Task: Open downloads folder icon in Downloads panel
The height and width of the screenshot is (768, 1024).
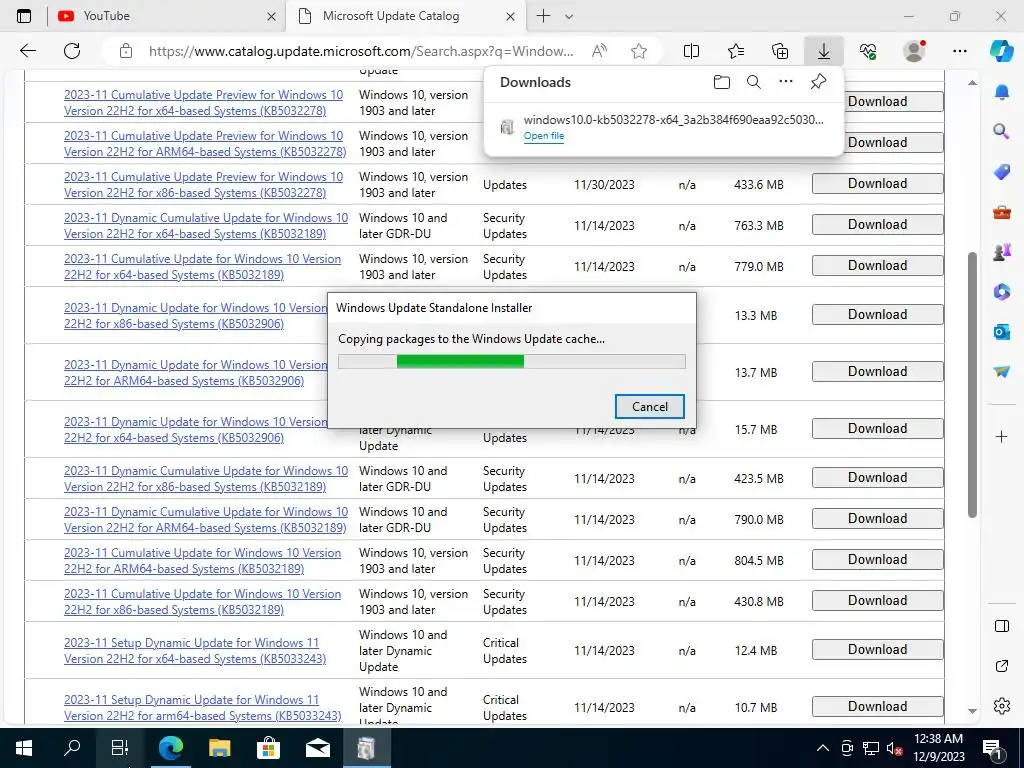Action: coord(722,82)
